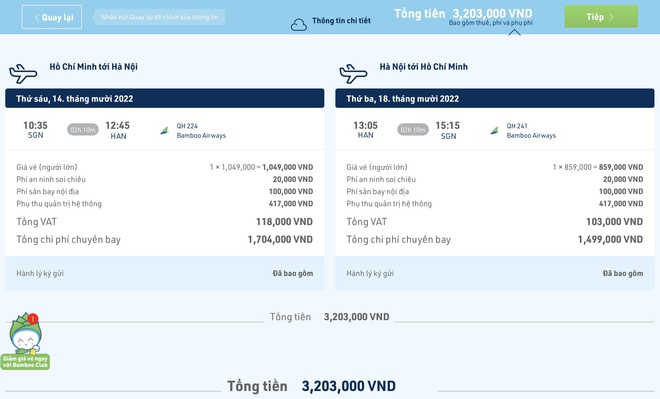Click the flight number QH 224
660x399 pixels.
pos(187,126)
